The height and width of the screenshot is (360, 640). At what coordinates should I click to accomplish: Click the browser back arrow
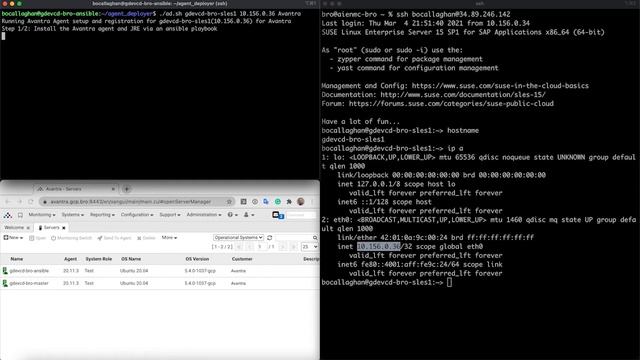point(7,202)
